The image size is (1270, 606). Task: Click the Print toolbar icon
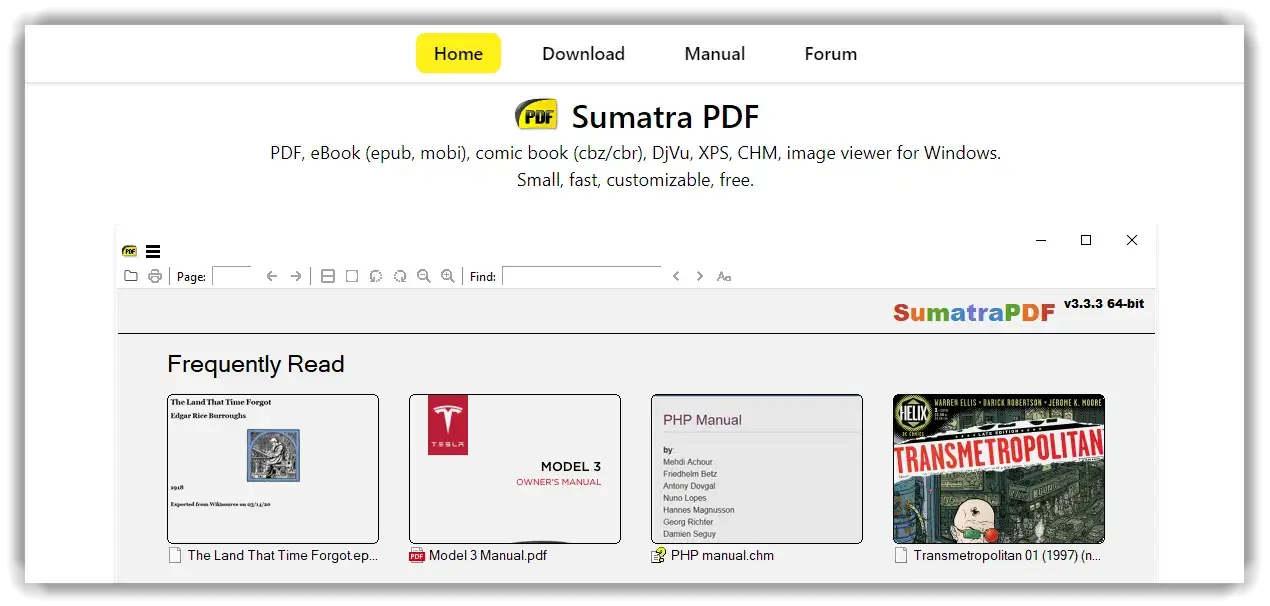point(155,276)
